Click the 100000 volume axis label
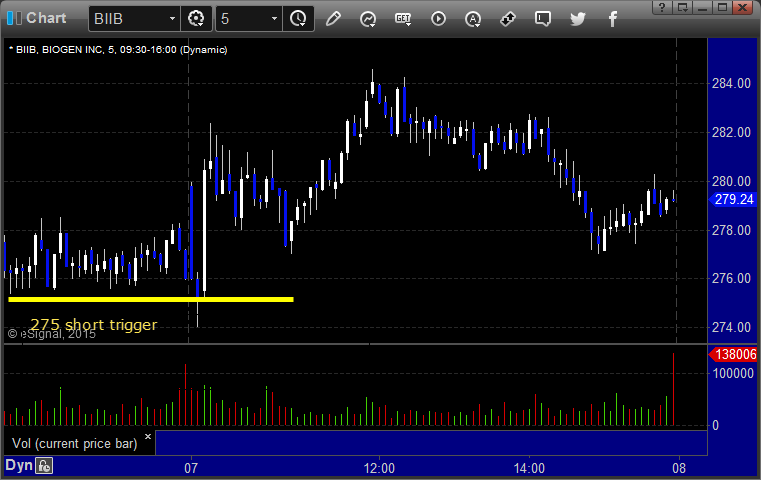The image size is (761, 480). tap(733, 373)
